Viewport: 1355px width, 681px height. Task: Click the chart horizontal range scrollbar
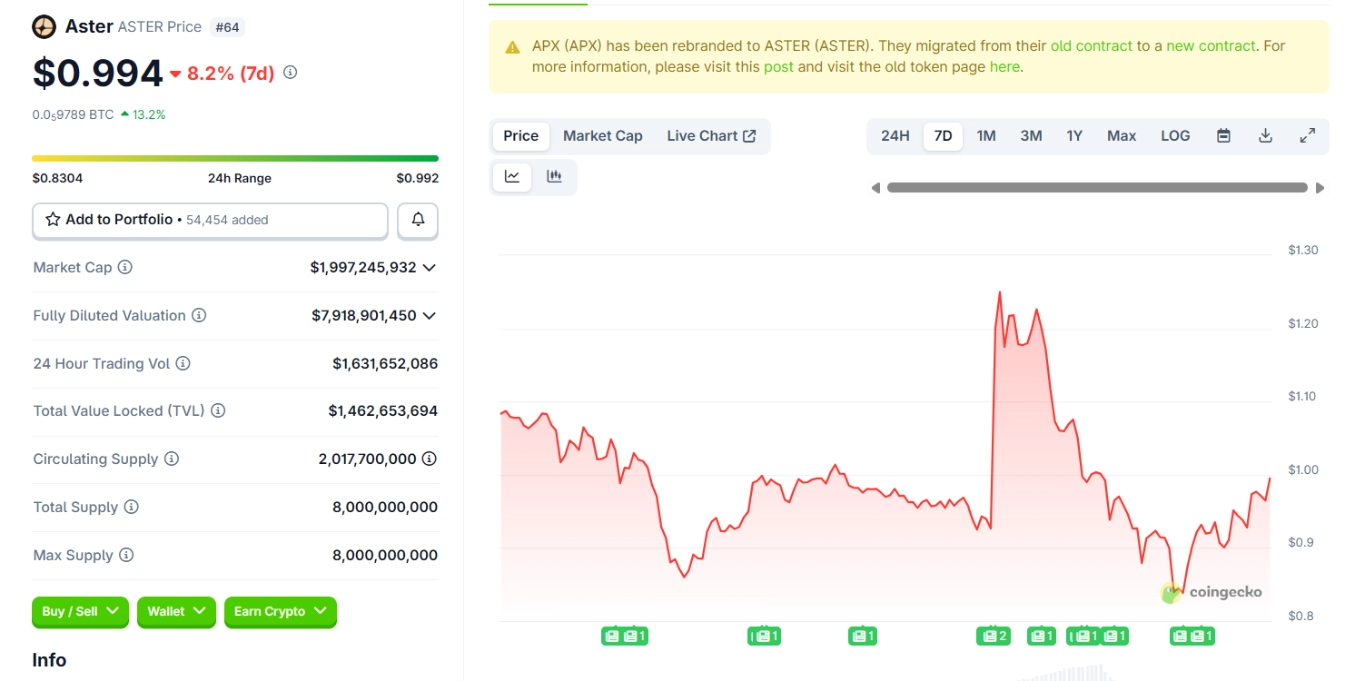coord(1097,188)
